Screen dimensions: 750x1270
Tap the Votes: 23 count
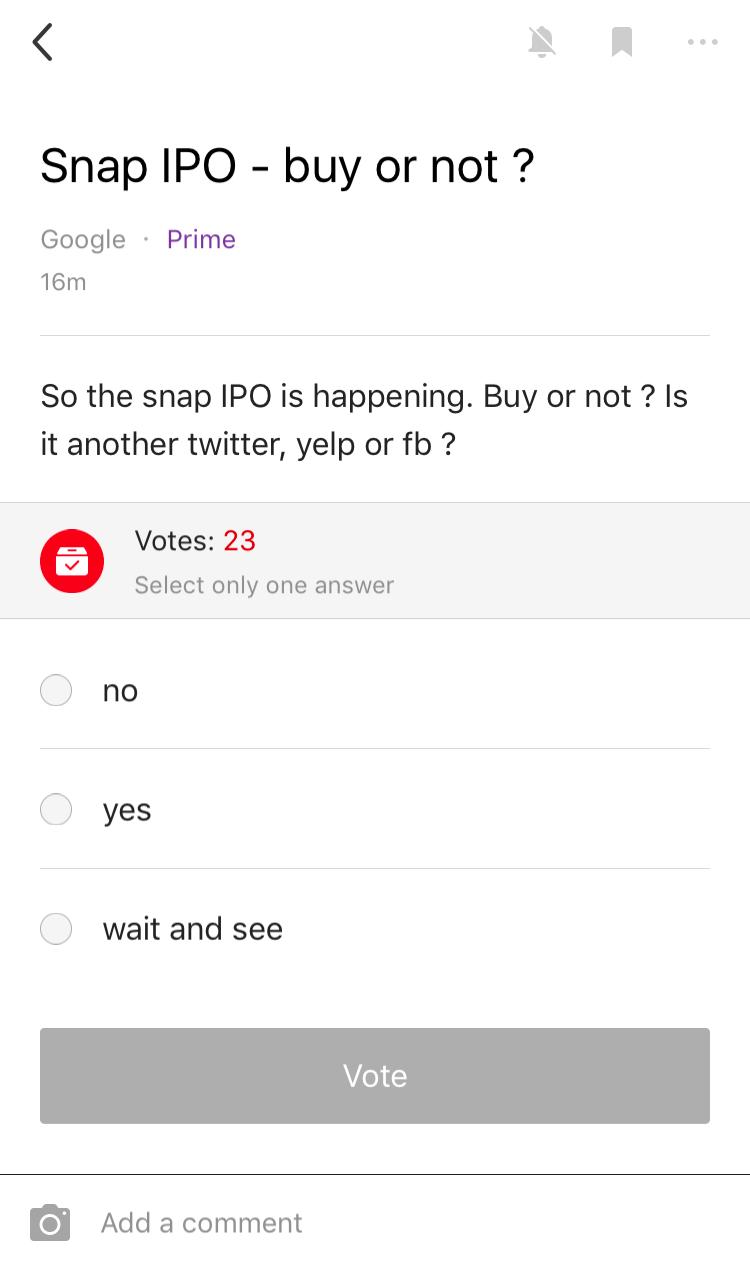click(195, 541)
